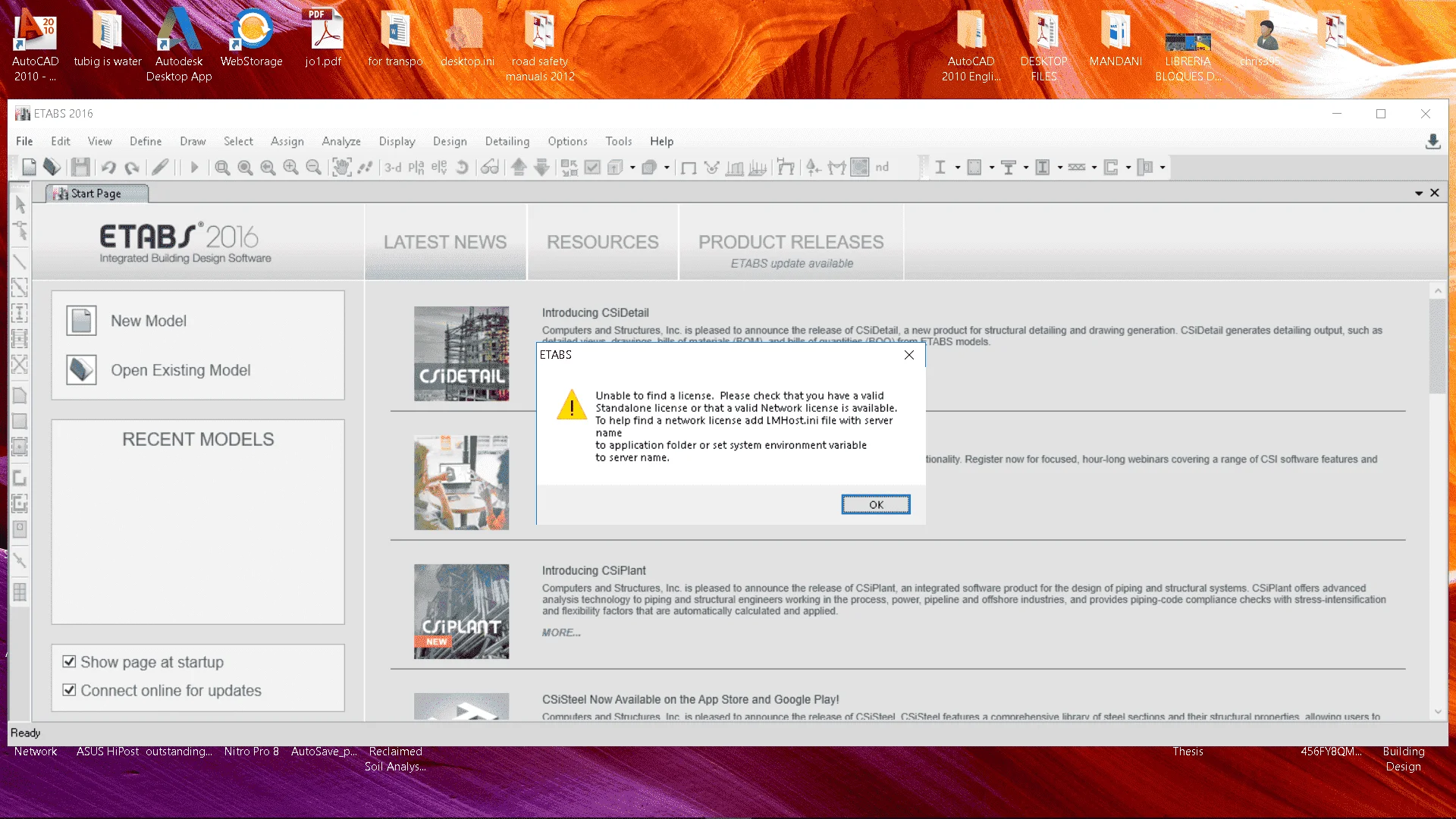1456x819 pixels.
Task: Click the Undo toolbar icon
Action: (108, 168)
